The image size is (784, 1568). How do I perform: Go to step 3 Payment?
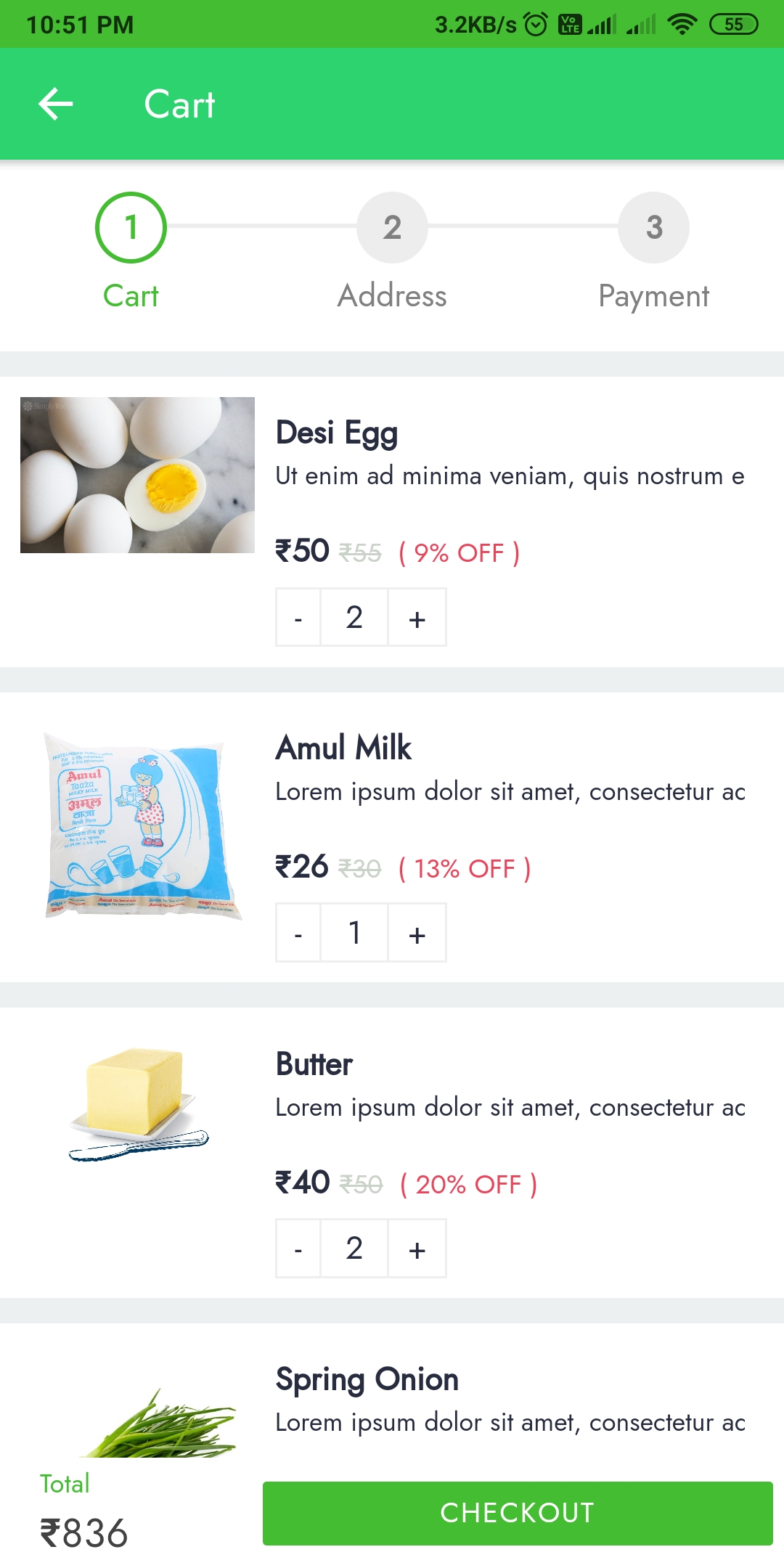pyautogui.click(x=653, y=227)
